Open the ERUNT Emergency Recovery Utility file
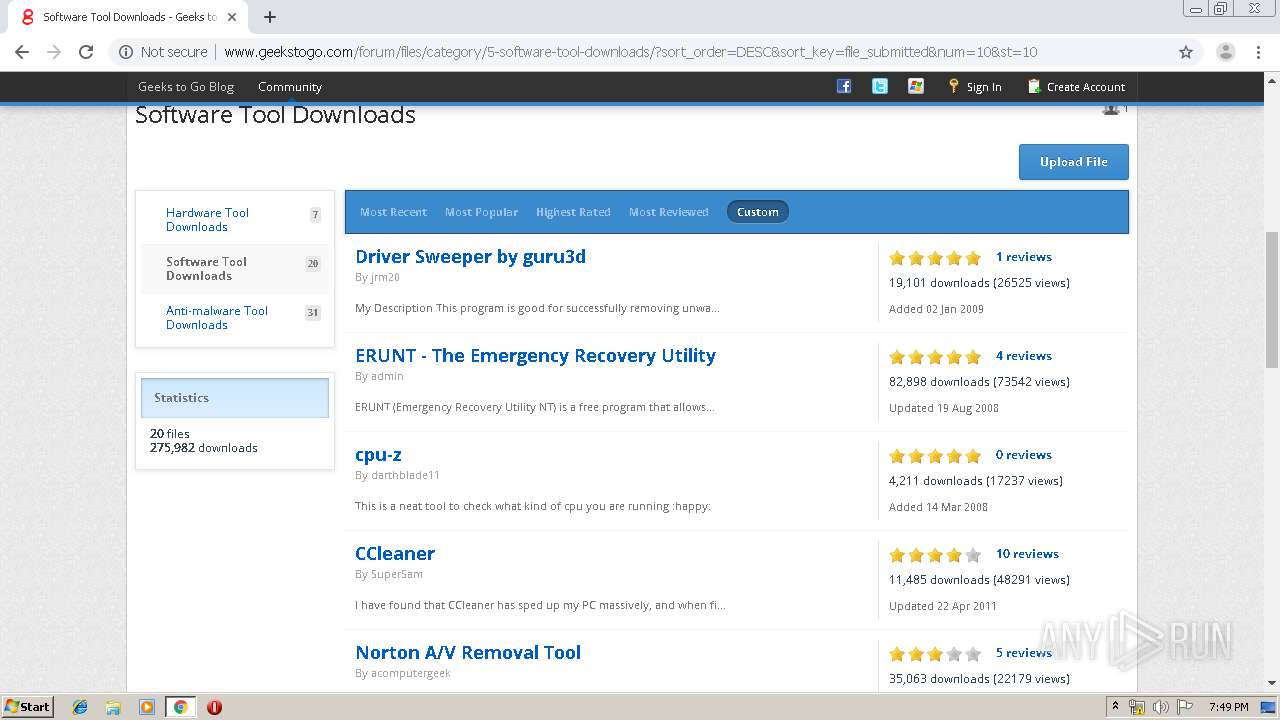Viewport: 1280px width, 720px height. point(535,355)
